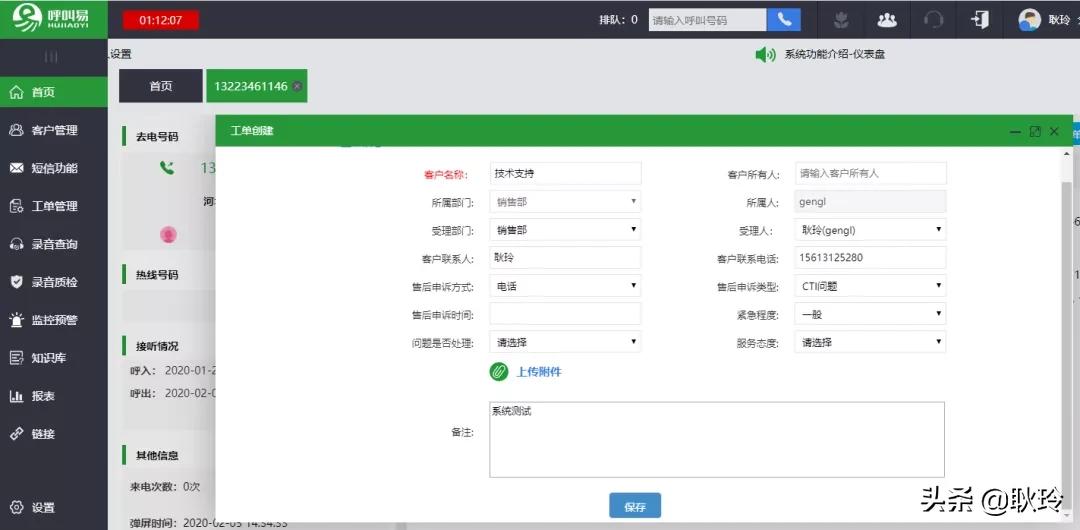Maximize the 工单创建 dialog
1080x530 pixels.
point(1035,131)
